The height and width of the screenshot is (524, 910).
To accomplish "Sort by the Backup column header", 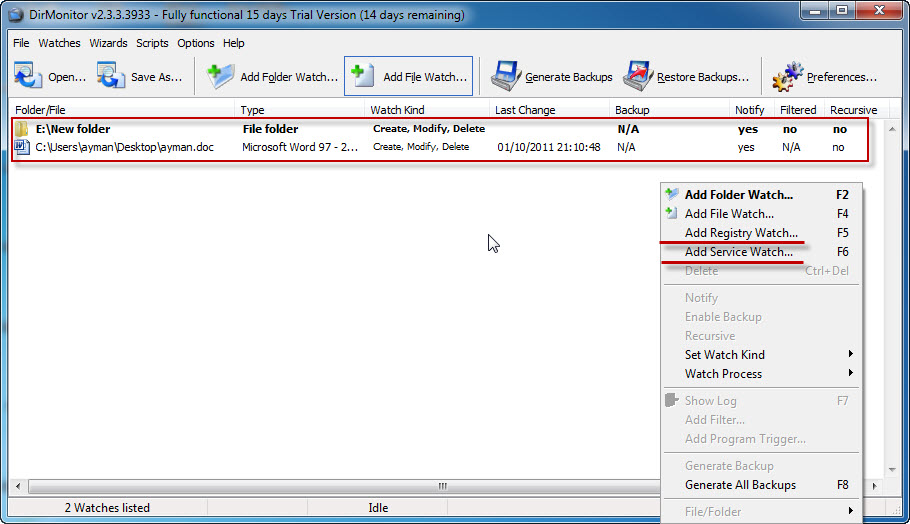I will pos(669,110).
